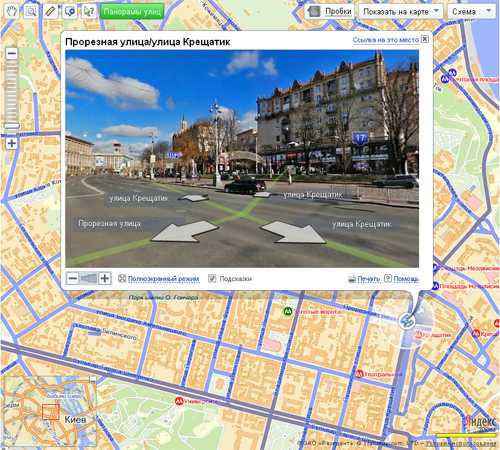Click the small panorama arrow behind the black car
The width and height of the screenshot is (500, 450).
point(262,194)
